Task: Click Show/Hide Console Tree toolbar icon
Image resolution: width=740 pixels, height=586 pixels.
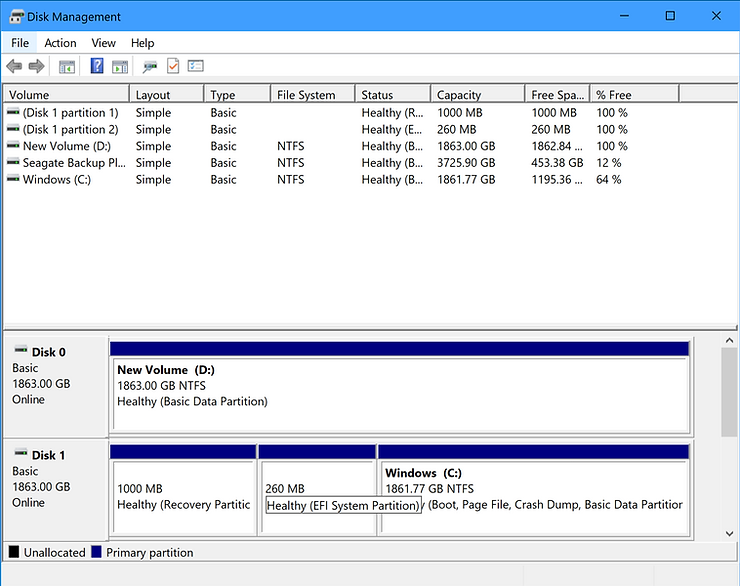Action: click(67, 67)
